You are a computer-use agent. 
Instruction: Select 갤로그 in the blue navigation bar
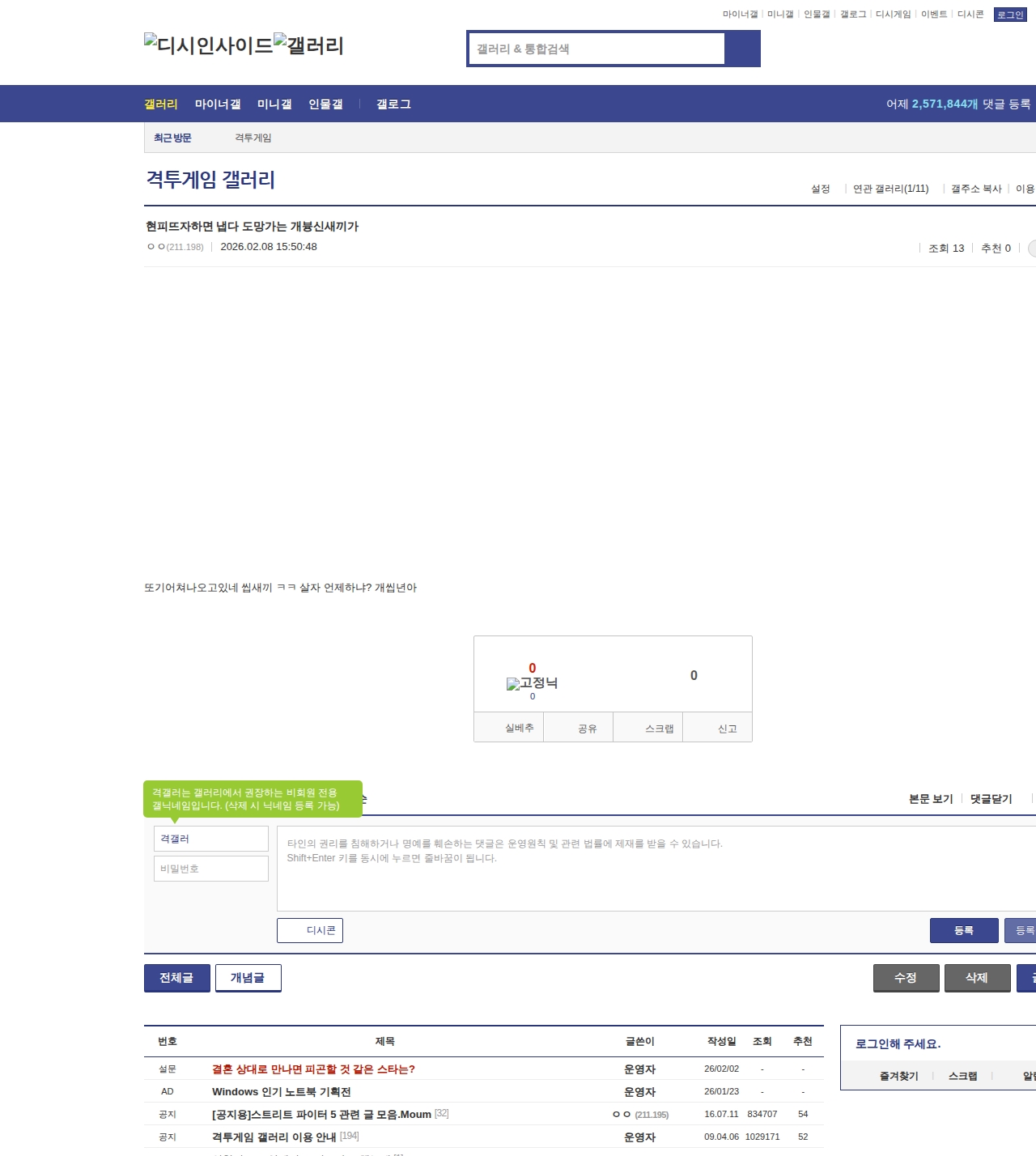393,104
